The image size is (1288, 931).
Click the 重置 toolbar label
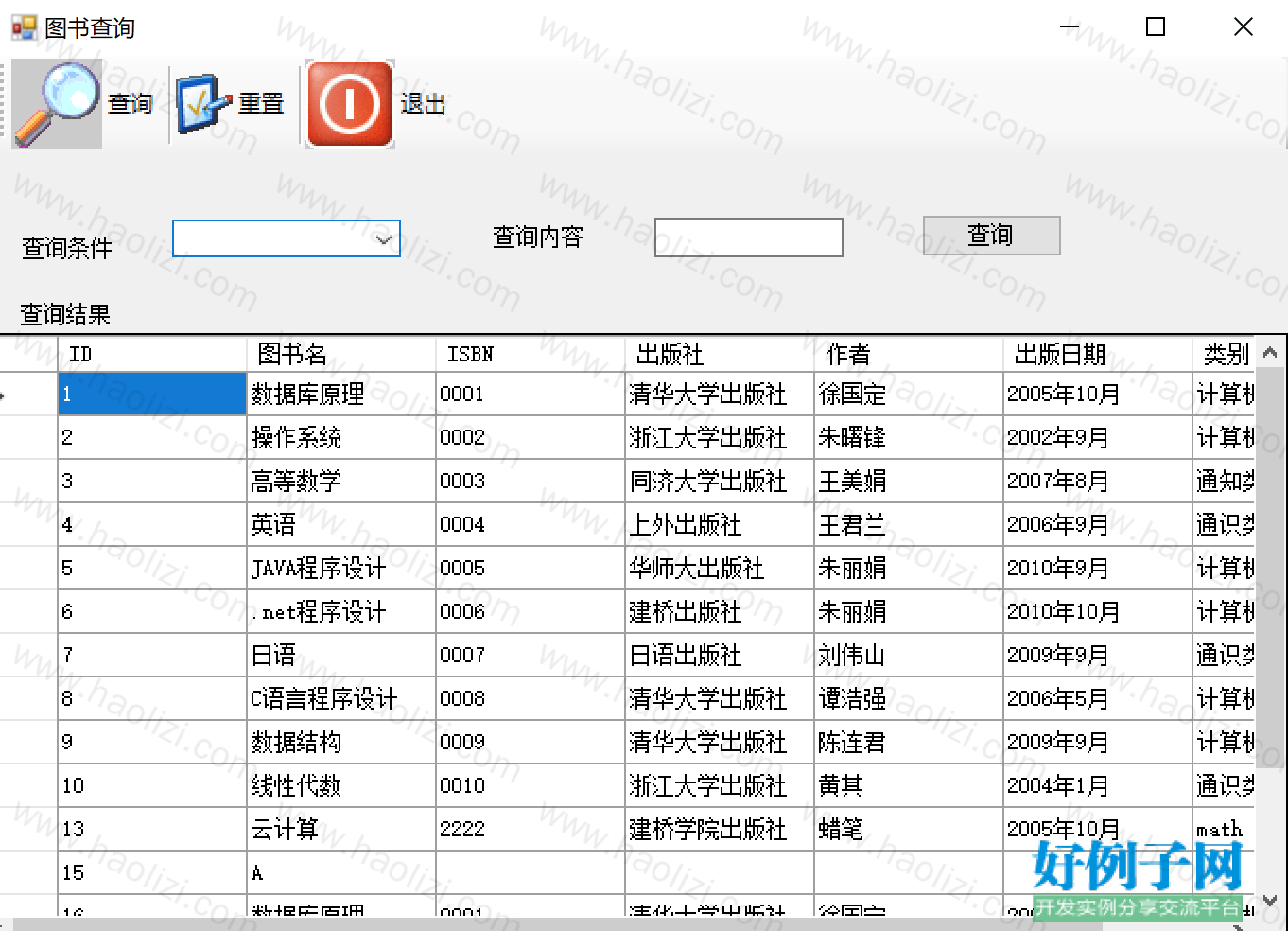(x=261, y=103)
